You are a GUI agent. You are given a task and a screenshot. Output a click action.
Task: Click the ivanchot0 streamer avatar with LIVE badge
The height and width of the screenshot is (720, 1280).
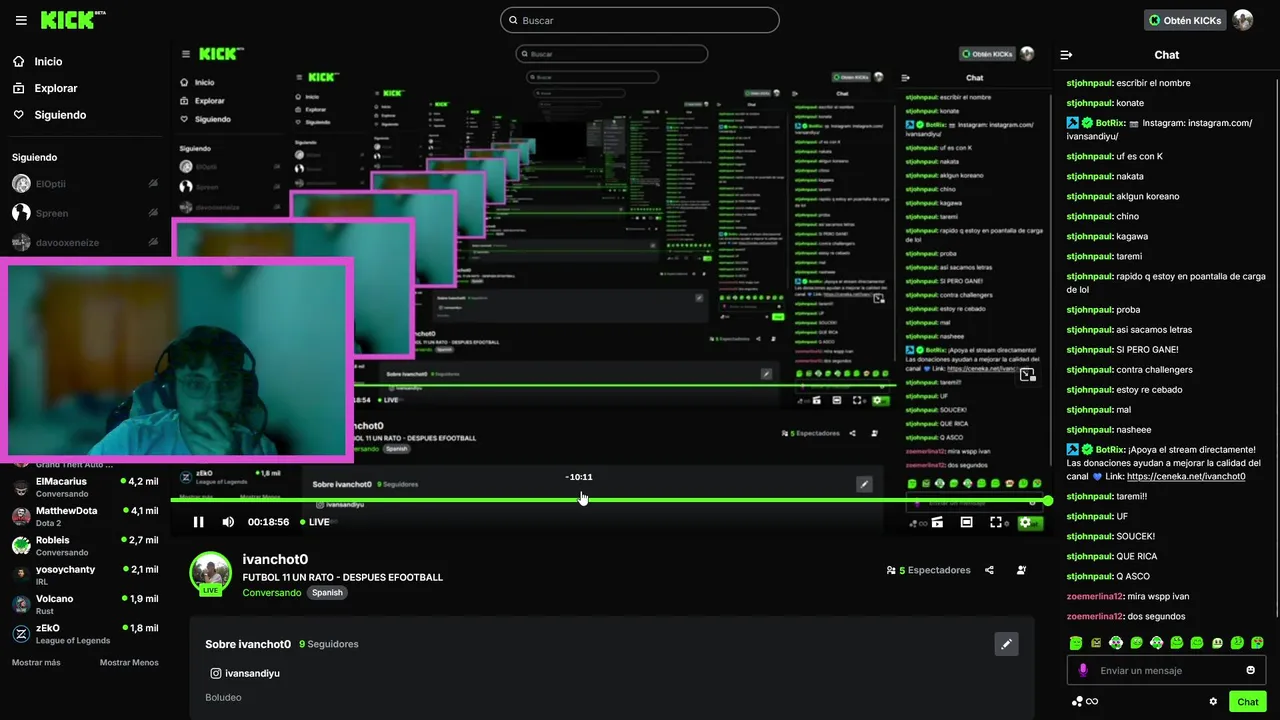211,572
